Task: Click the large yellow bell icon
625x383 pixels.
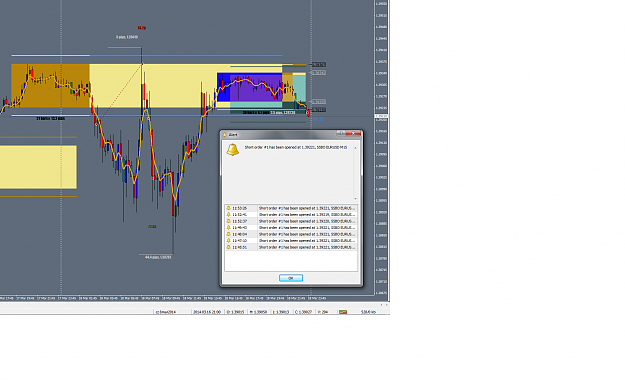Action: [233, 150]
